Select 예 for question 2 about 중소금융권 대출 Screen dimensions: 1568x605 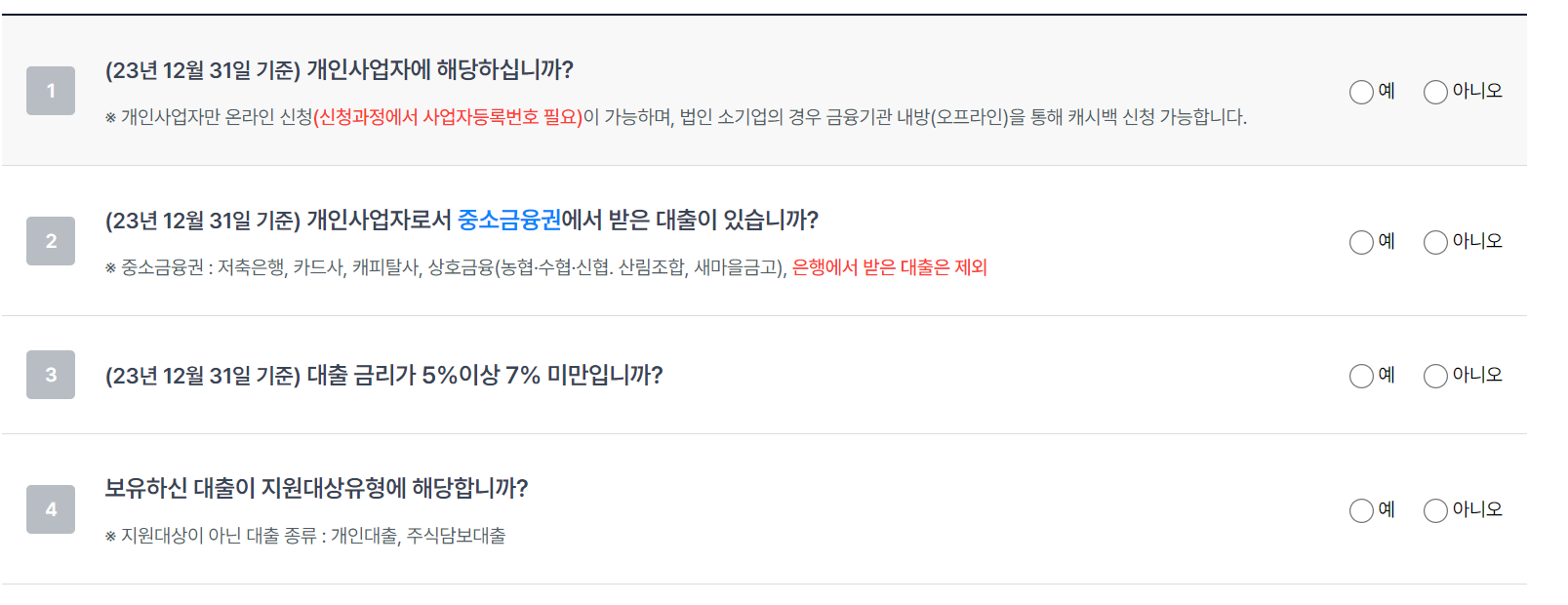[x=1361, y=242]
